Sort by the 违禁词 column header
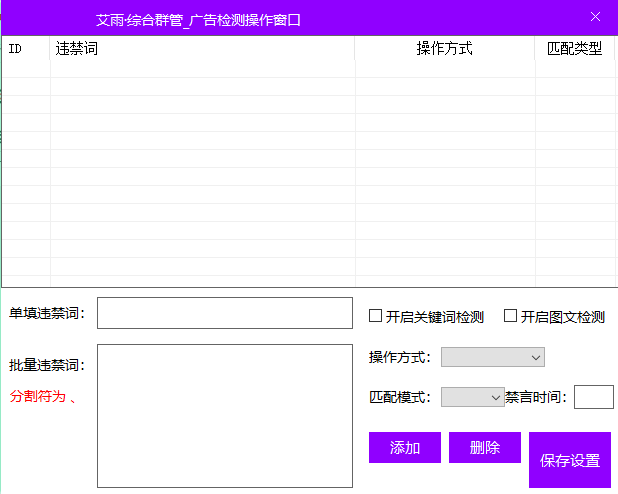Screen dimensions: 618x494 pyautogui.click(x=202, y=48)
